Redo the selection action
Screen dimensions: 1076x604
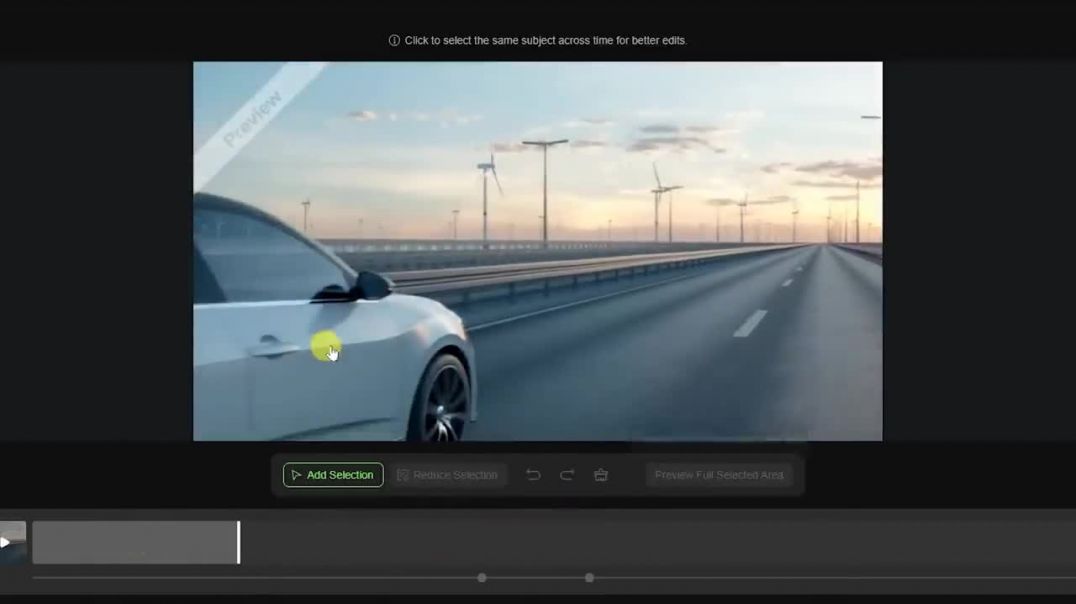click(x=567, y=475)
